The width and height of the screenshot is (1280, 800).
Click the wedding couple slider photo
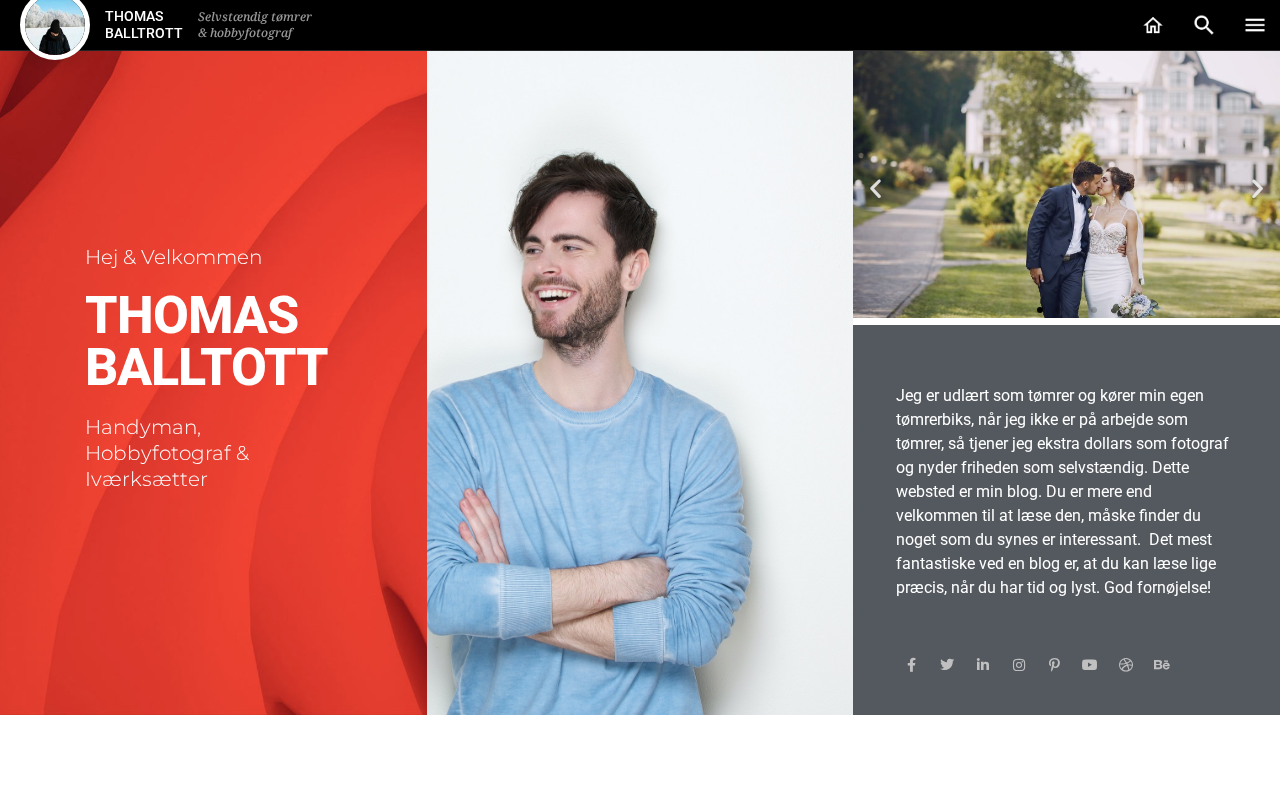pos(1066,184)
